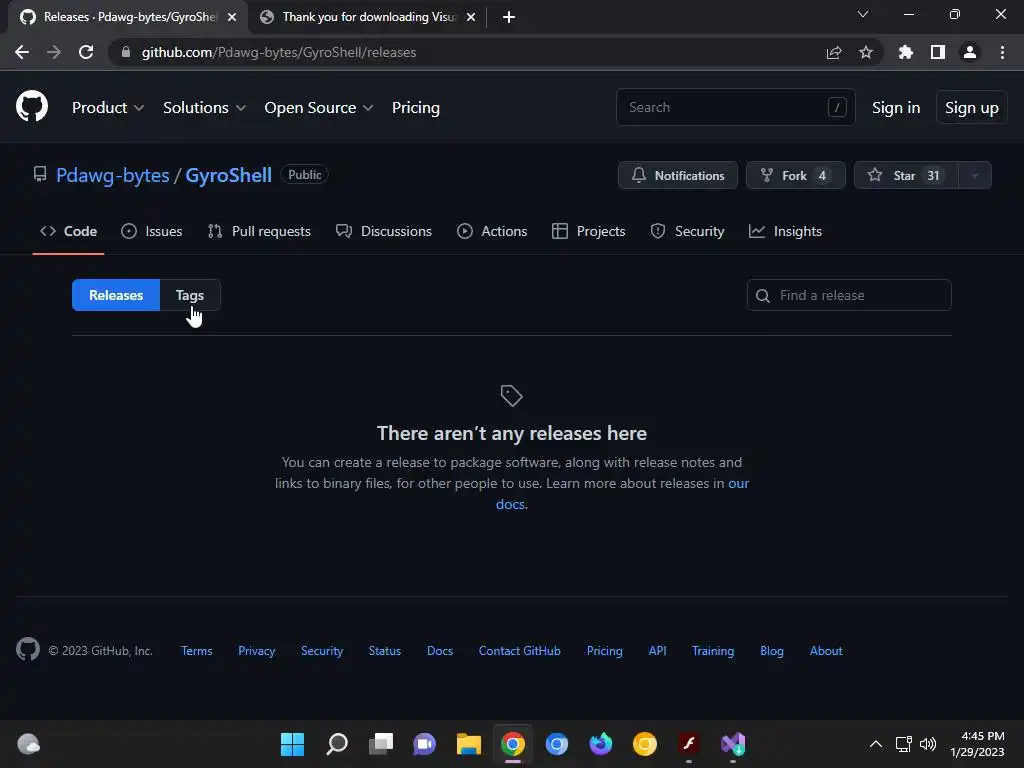Click the network tray icon
The height and width of the screenshot is (768, 1024).
(x=903, y=744)
